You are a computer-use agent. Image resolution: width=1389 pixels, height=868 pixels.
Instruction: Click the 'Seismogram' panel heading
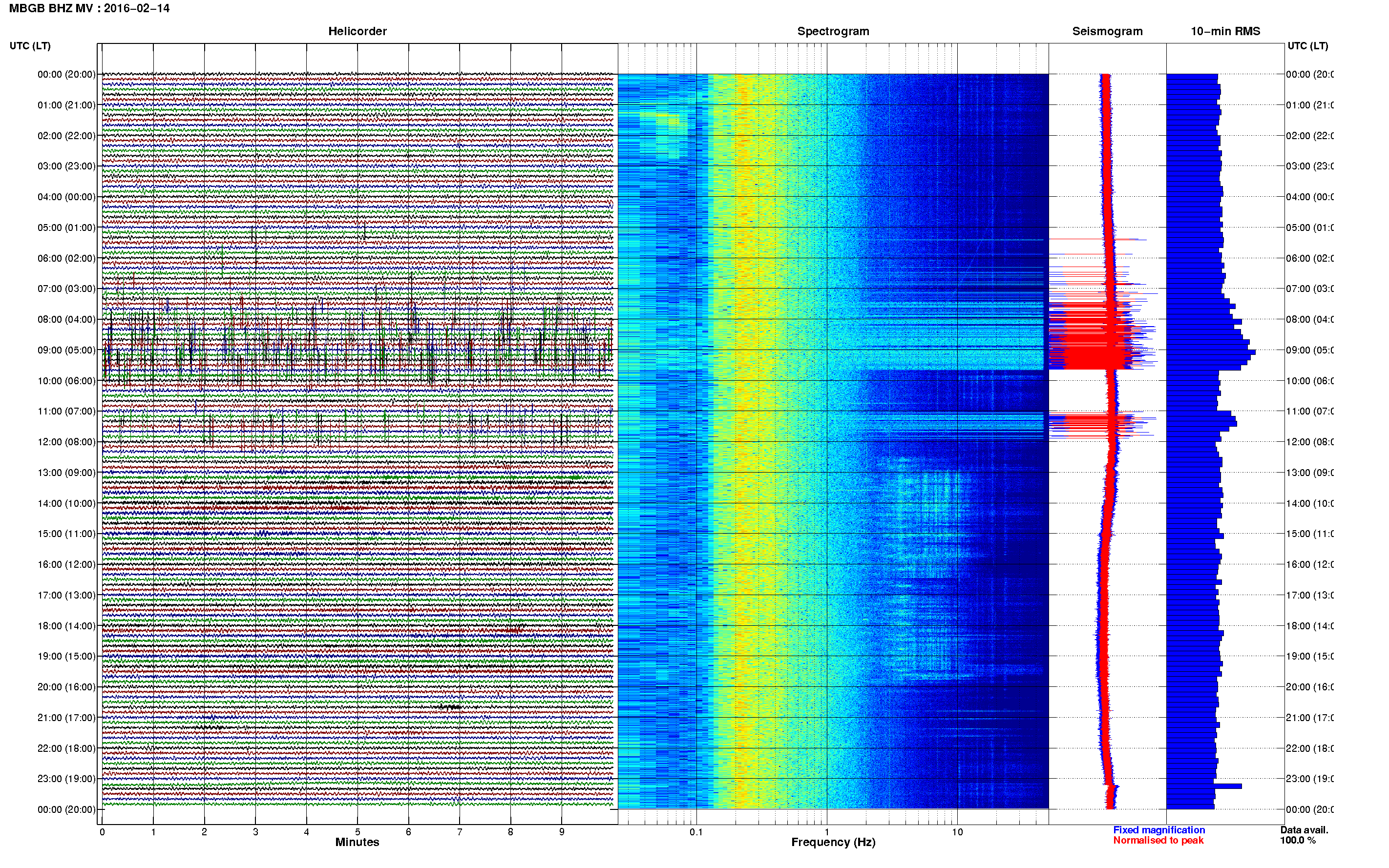1107,31
